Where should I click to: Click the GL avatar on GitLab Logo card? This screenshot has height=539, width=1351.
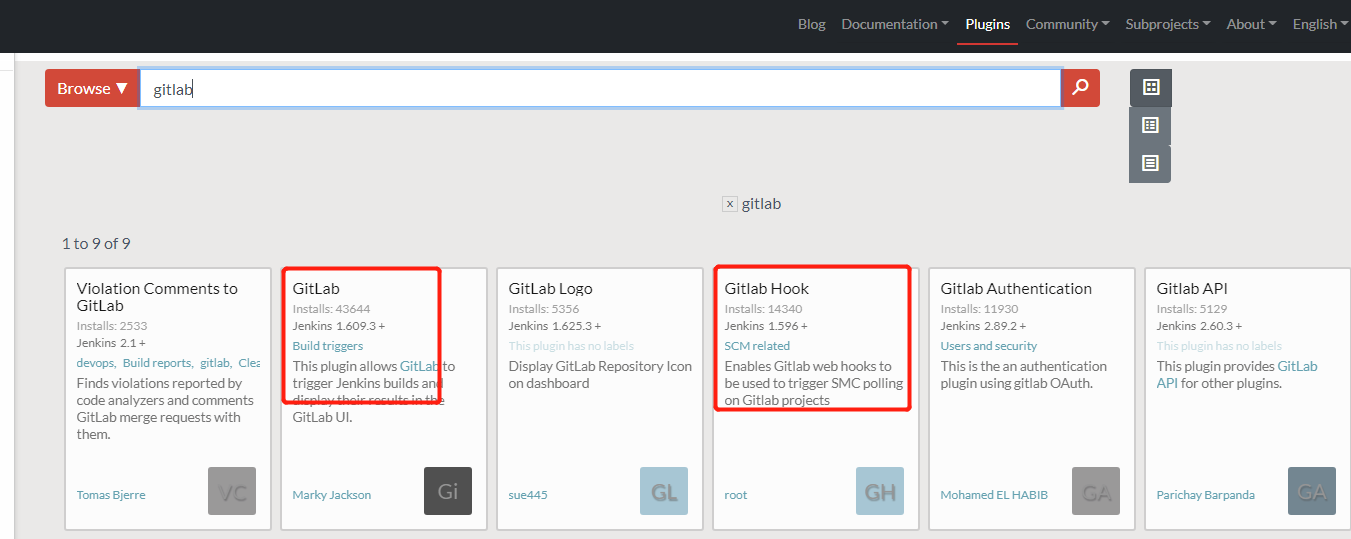(664, 491)
